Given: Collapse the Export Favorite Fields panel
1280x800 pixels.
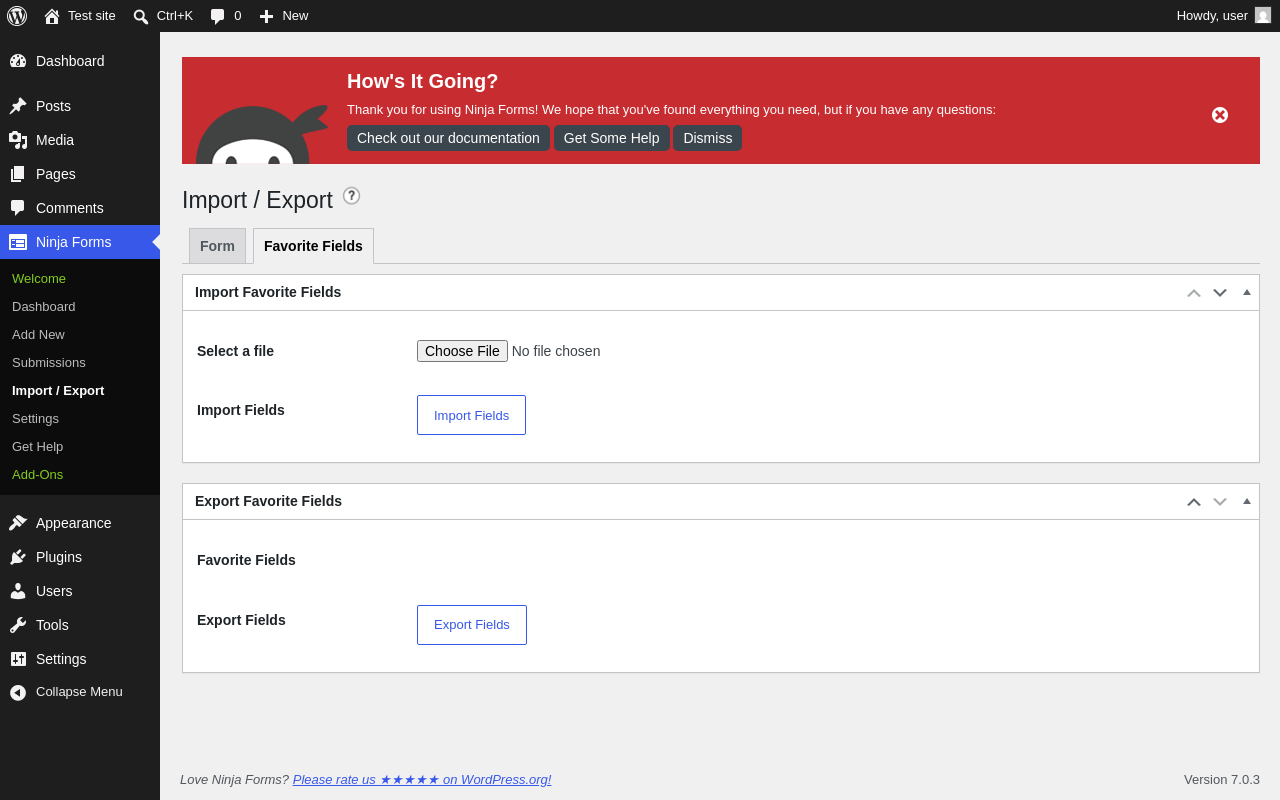Looking at the screenshot, I should [x=1247, y=501].
